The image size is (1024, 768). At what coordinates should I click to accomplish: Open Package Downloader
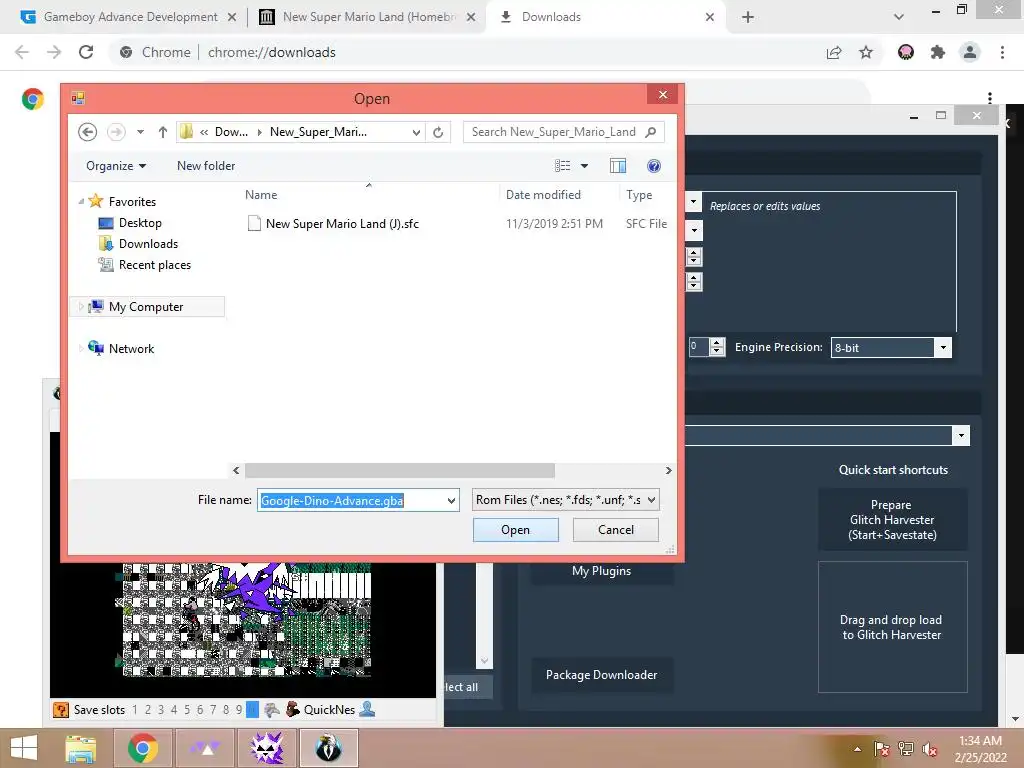(x=601, y=675)
